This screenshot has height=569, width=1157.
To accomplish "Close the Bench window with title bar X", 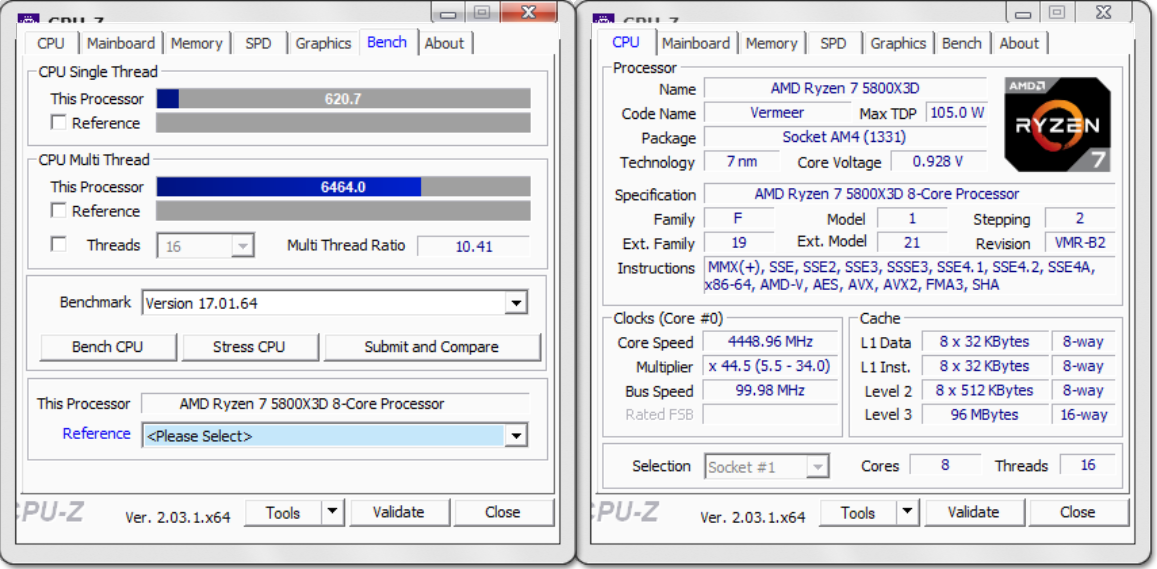I will 528,12.
